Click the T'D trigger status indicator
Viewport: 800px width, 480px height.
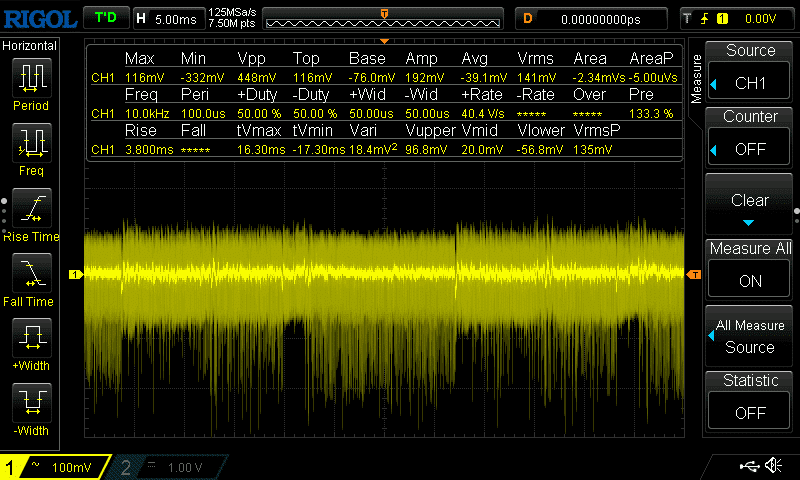104,18
